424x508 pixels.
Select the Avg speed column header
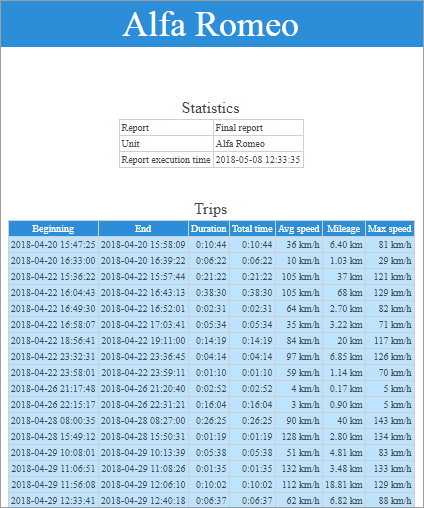tap(299, 229)
